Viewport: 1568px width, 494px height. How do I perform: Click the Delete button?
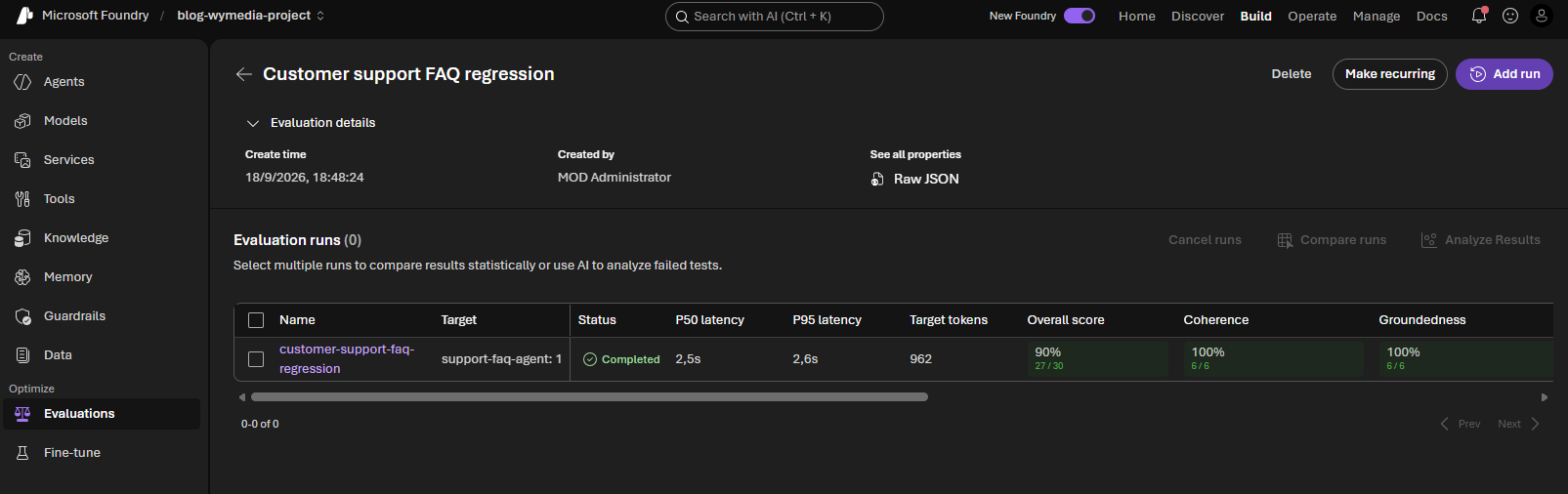click(1292, 74)
